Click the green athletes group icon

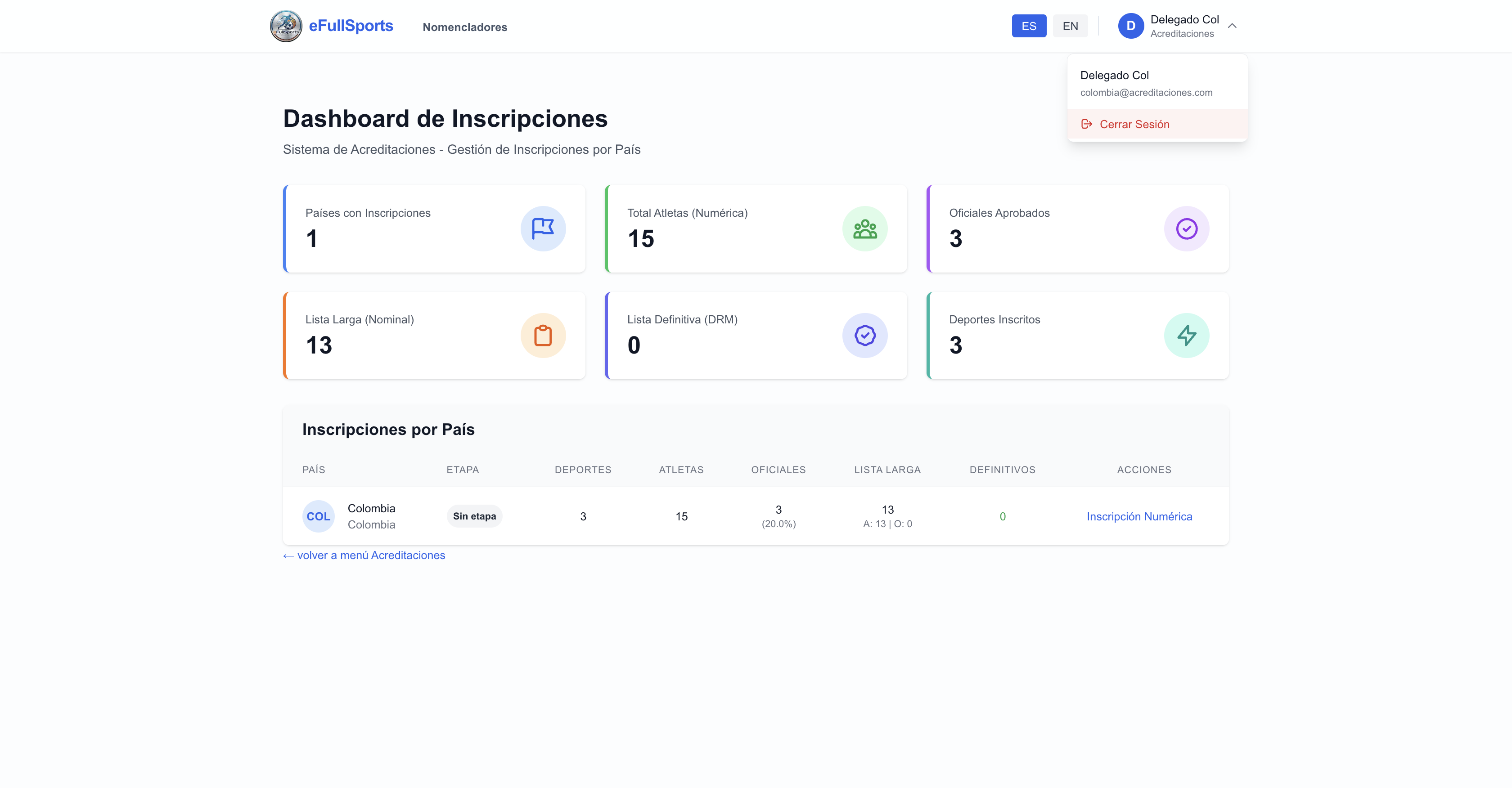click(864, 229)
